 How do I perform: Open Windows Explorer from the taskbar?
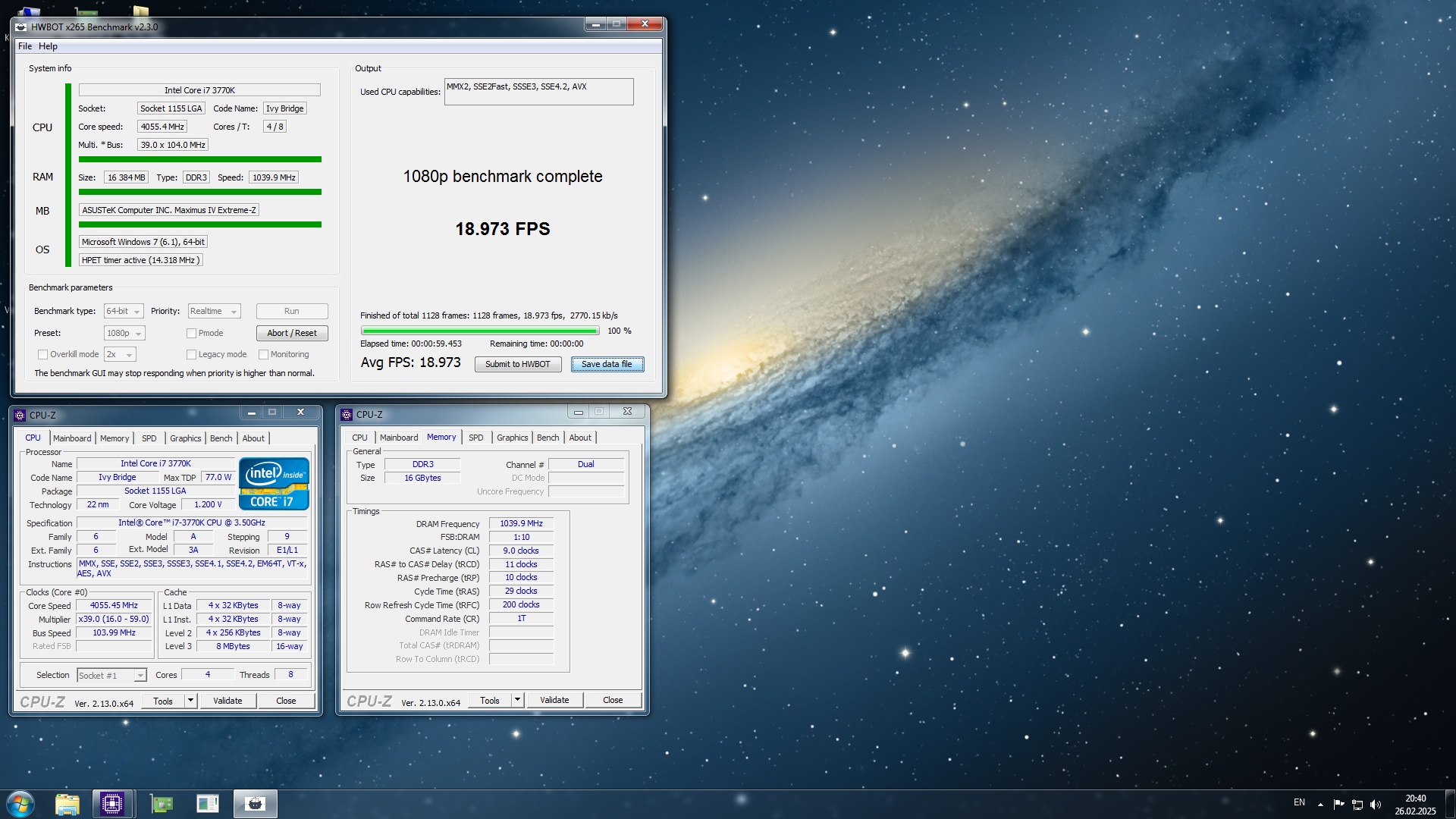point(67,804)
